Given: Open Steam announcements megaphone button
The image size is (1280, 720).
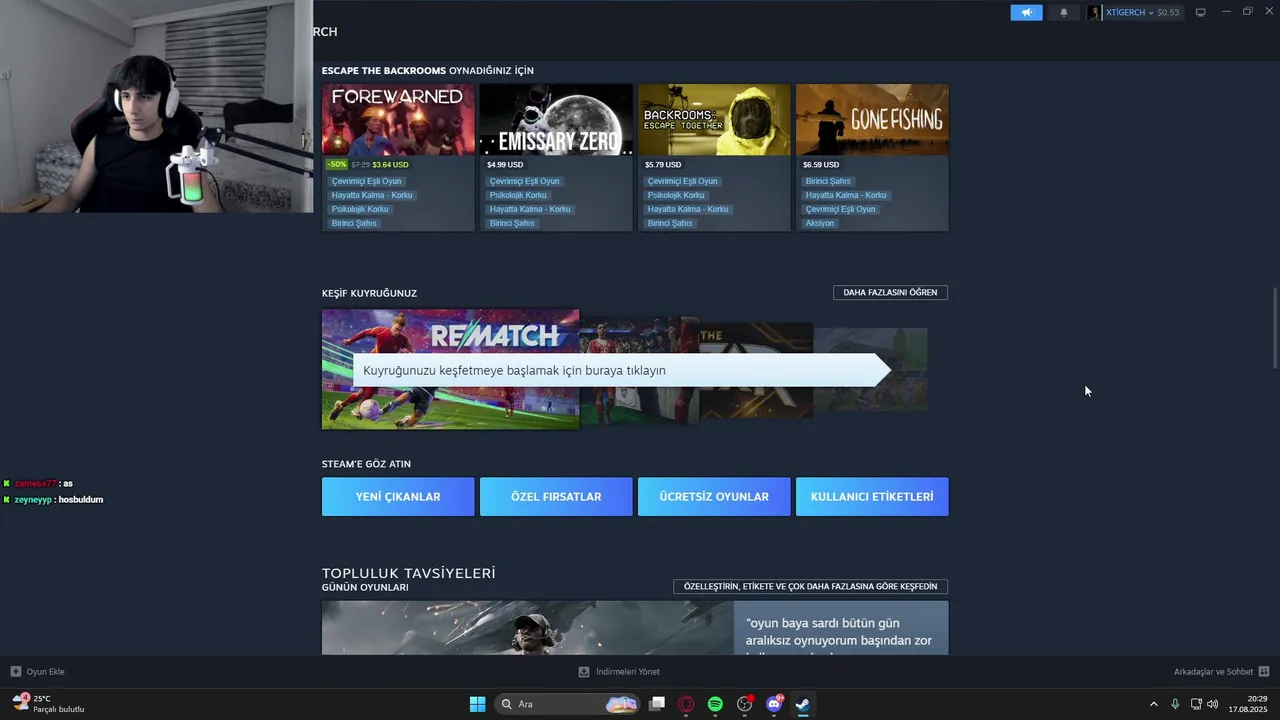Looking at the screenshot, I should click(x=1026, y=12).
